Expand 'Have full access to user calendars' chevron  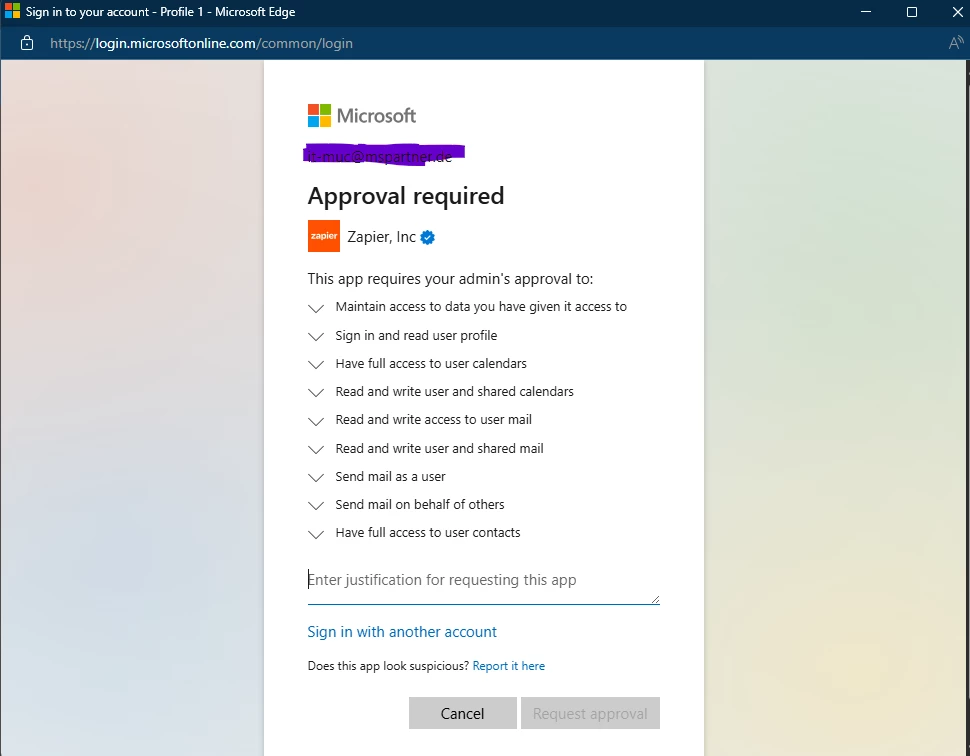(x=316, y=365)
